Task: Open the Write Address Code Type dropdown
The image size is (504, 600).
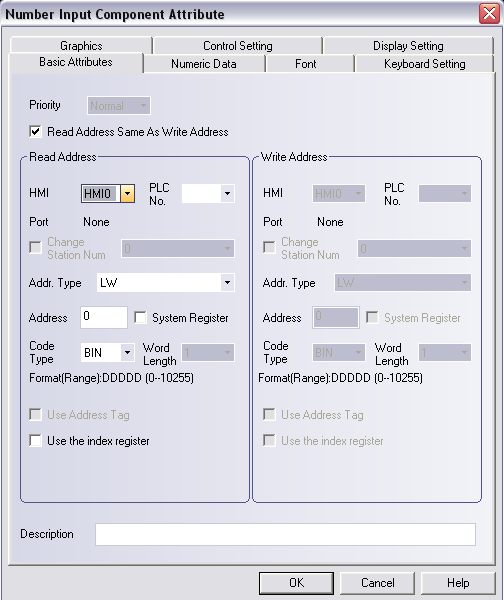Action: (339, 352)
